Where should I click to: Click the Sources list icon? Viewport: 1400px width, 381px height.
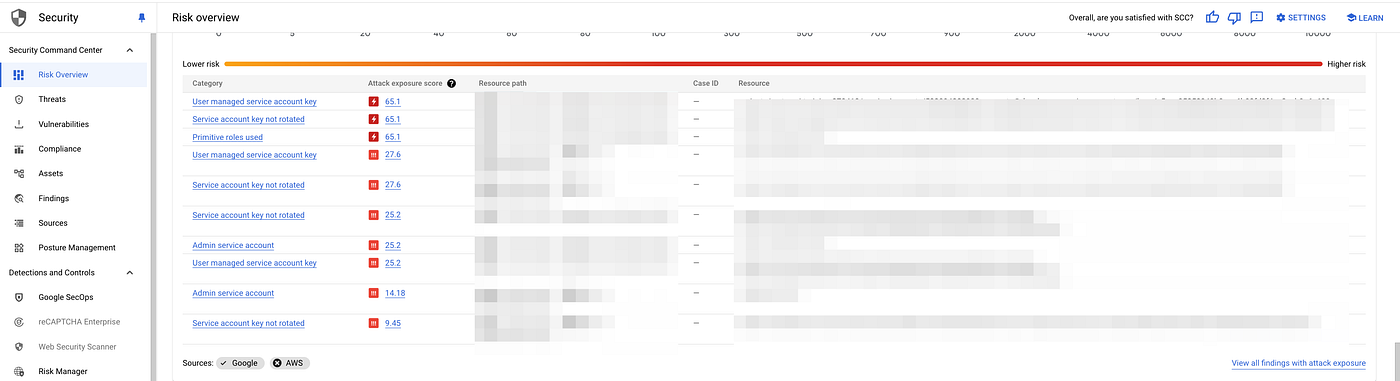pos(19,223)
